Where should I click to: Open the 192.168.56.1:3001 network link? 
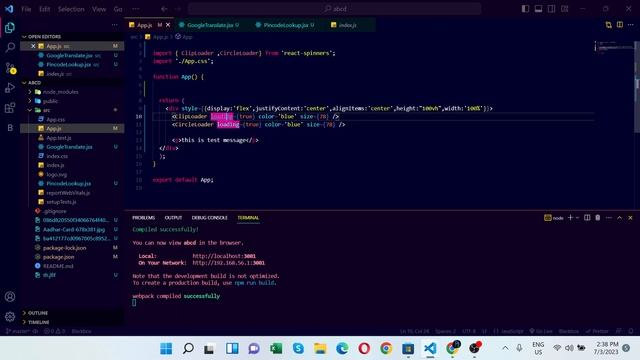coord(229,263)
